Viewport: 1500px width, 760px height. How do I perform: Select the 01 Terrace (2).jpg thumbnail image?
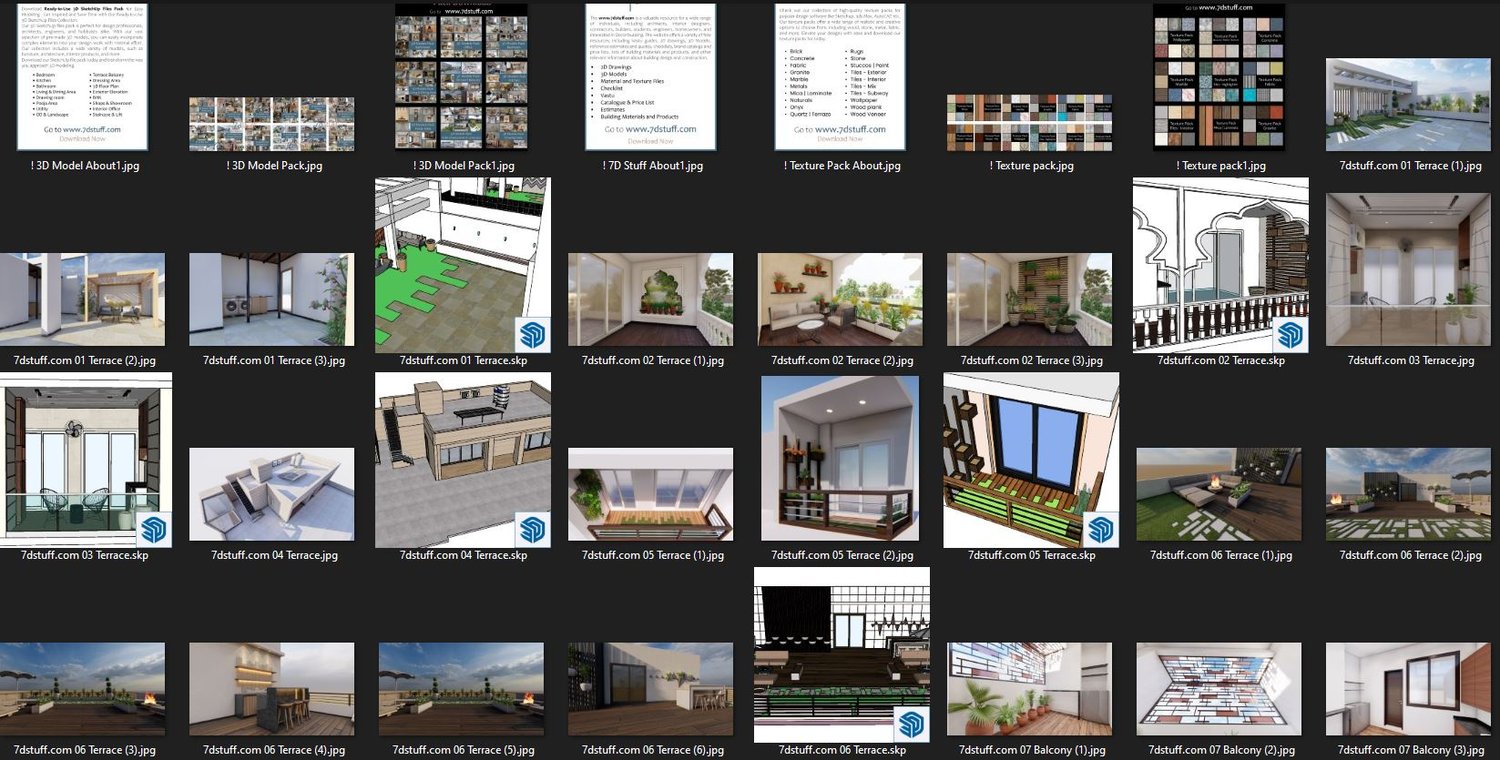click(82, 300)
